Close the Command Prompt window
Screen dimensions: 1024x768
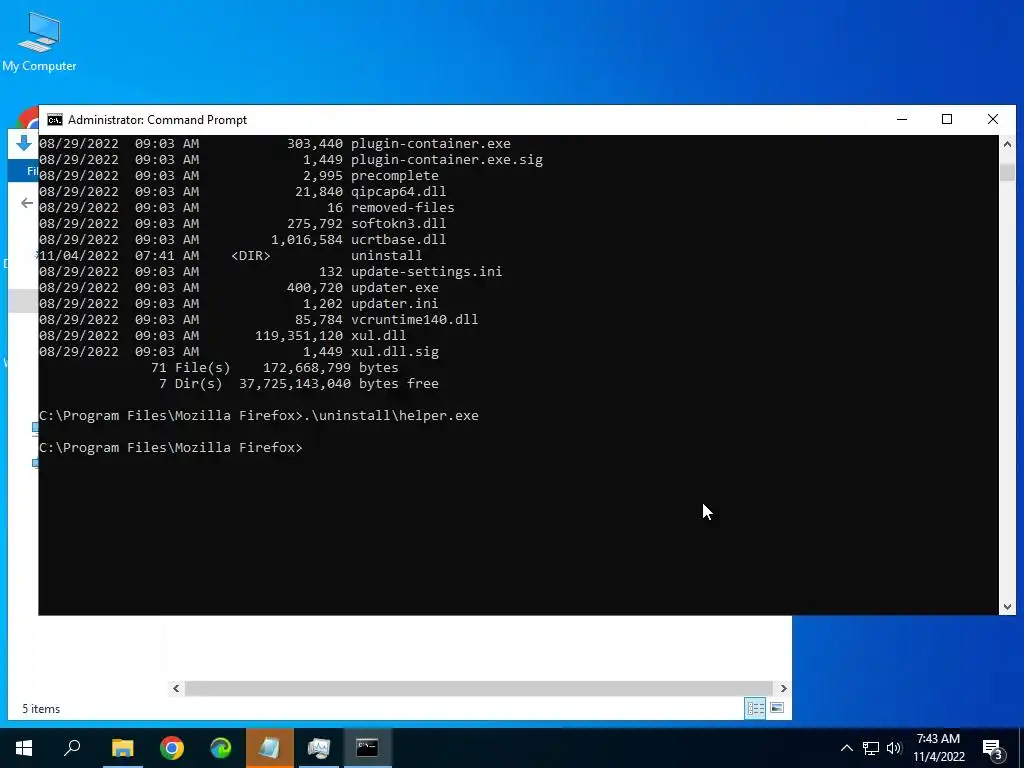993,120
